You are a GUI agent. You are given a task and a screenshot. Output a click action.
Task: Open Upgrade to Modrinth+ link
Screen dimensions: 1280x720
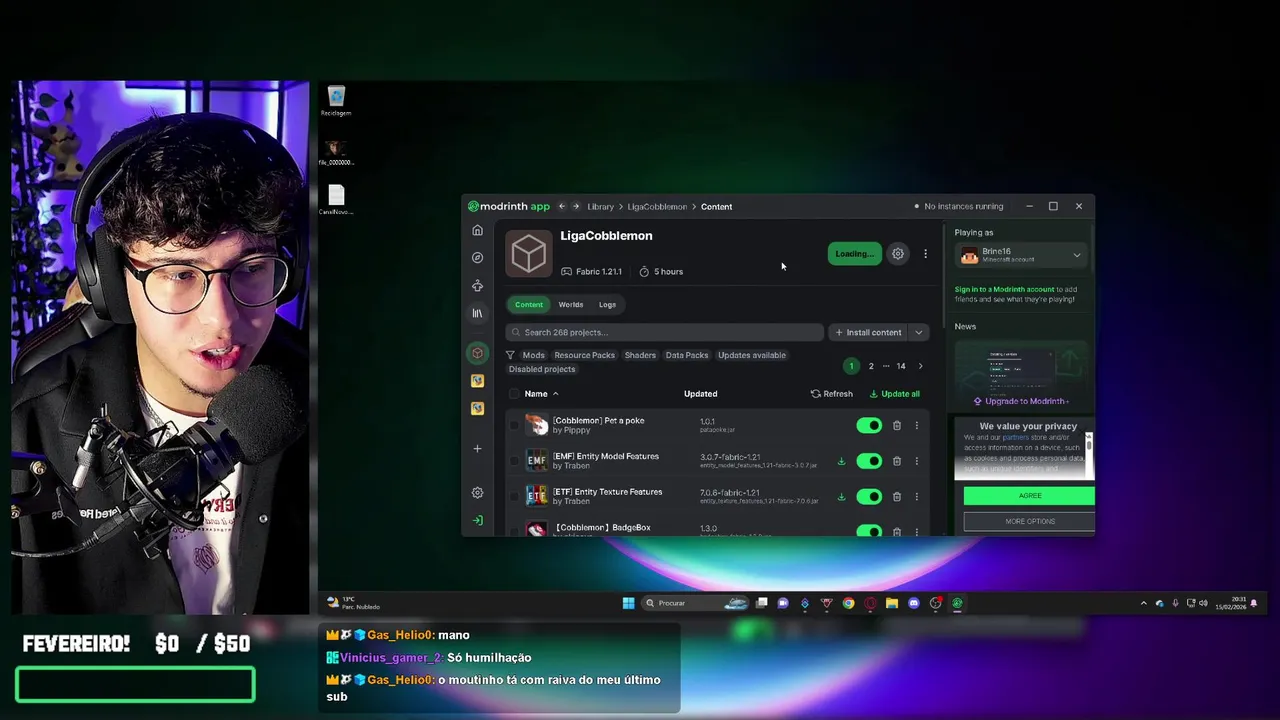[x=1022, y=401]
